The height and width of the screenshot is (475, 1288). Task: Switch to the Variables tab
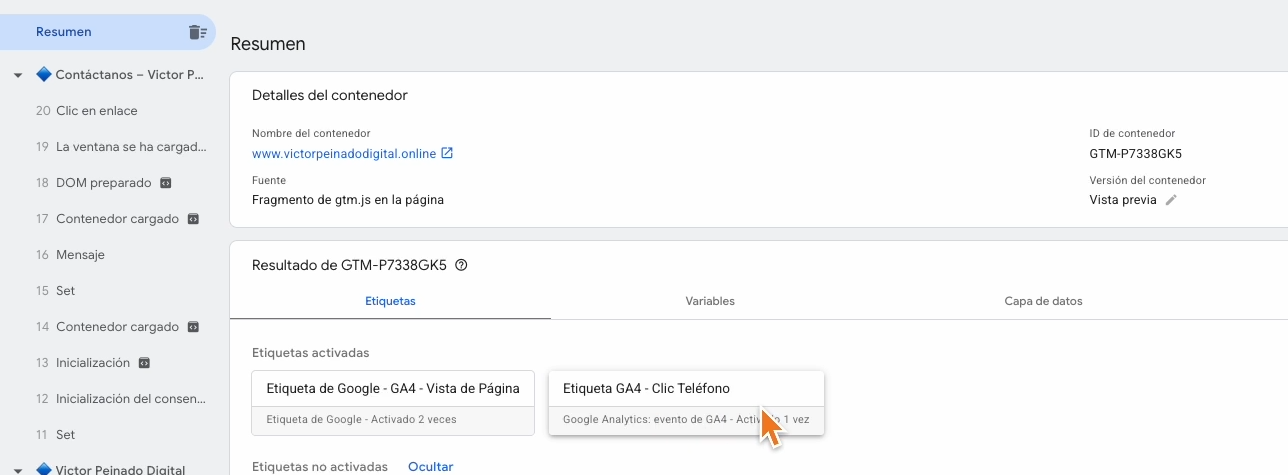point(710,301)
